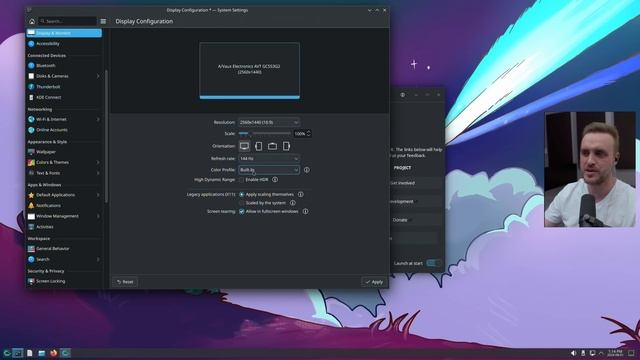Select Apply scaling themselves radio

coord(242,195)
